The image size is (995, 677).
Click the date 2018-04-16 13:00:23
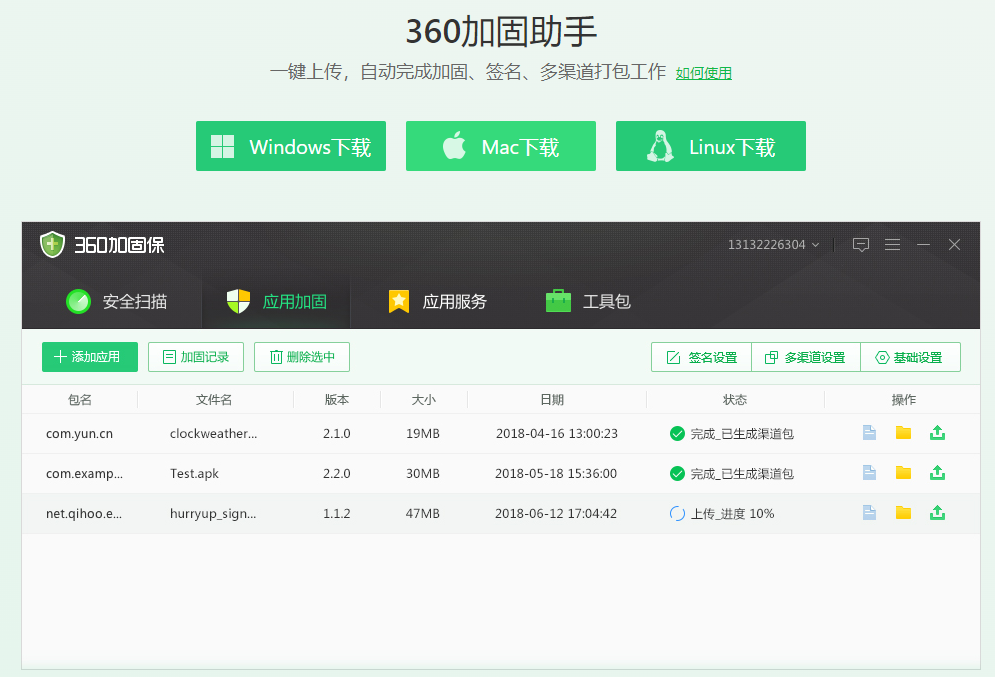tap(557, 433)
